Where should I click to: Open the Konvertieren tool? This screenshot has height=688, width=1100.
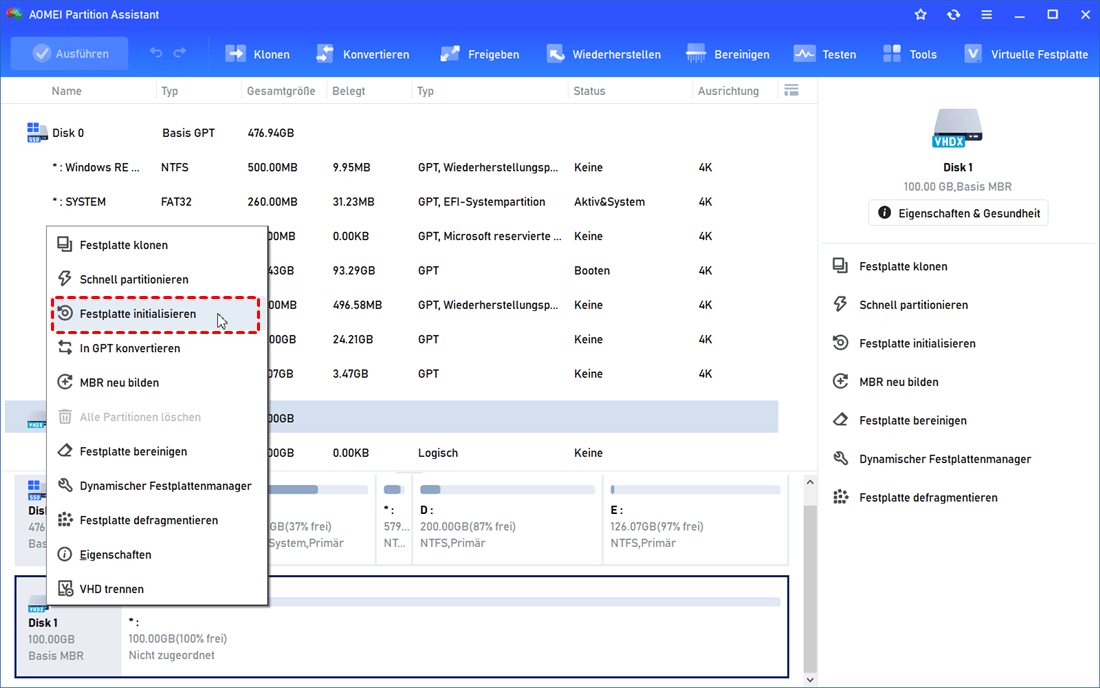(x=325, y=54)
